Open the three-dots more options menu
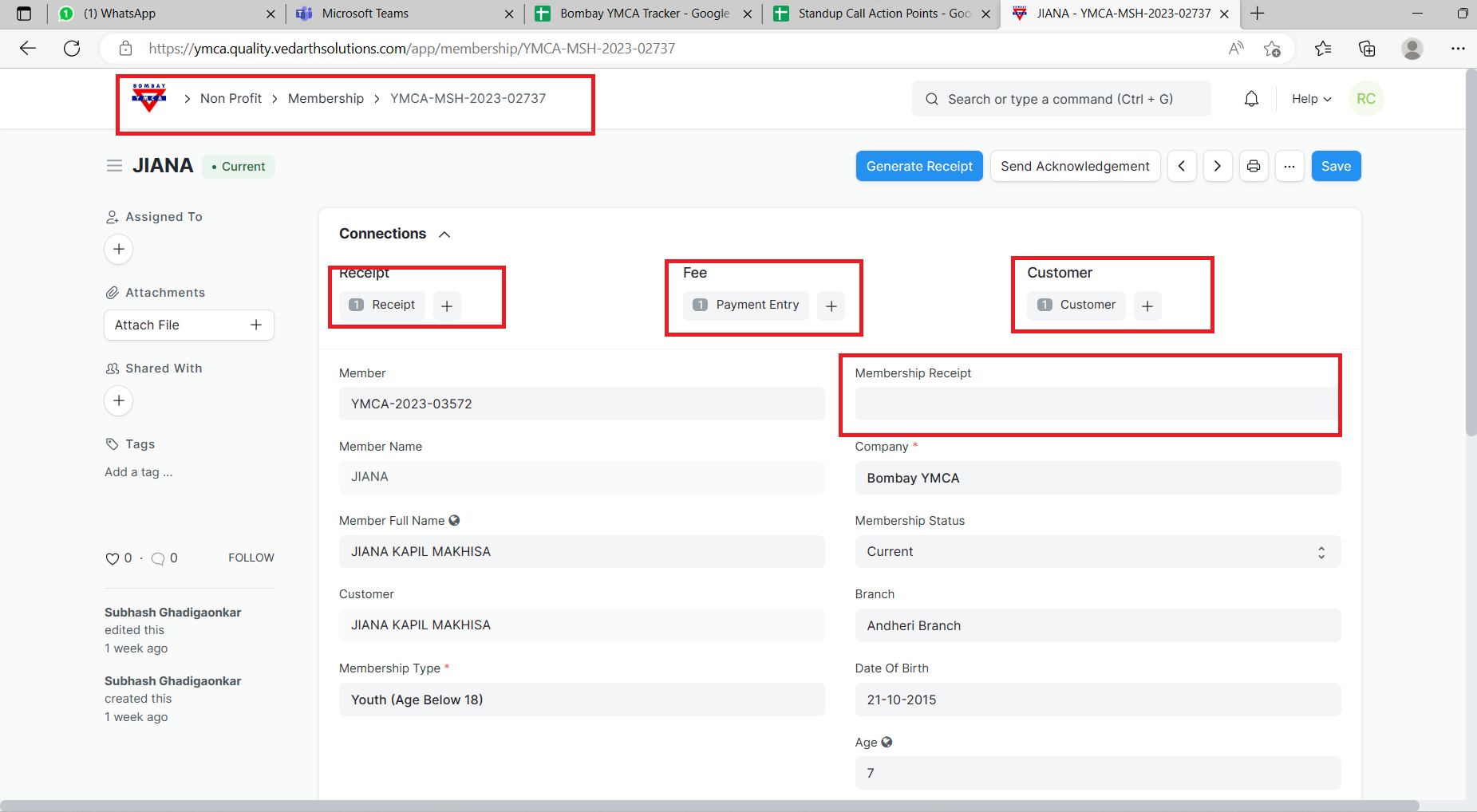The width and height of the screenshot is (1477, 812). point(1289,166)
